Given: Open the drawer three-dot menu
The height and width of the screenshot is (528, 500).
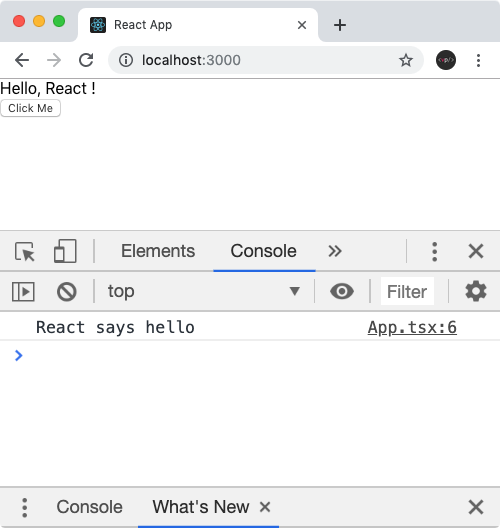Looking at the screenshot, I should click(25, 507).
